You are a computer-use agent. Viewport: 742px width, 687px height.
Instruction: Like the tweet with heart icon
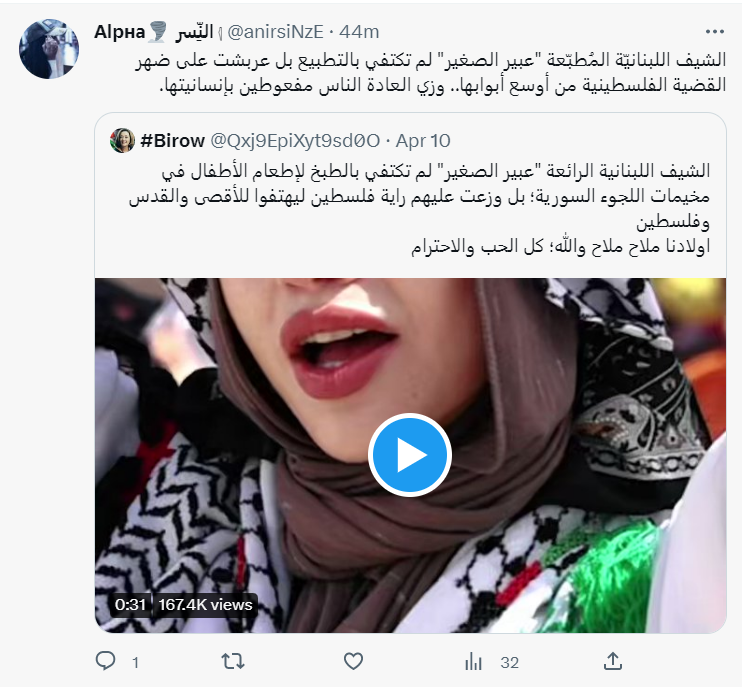353,661
